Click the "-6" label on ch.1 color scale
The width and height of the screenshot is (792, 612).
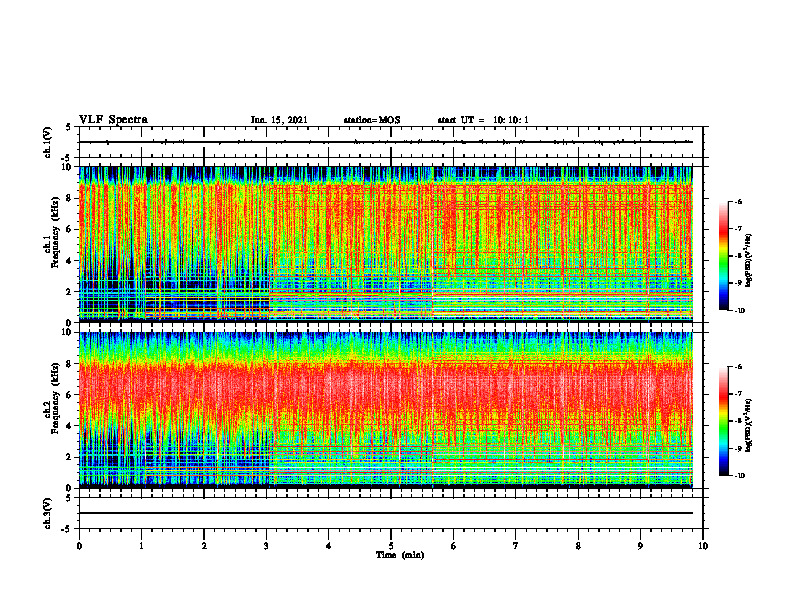[x=738, y=202]
